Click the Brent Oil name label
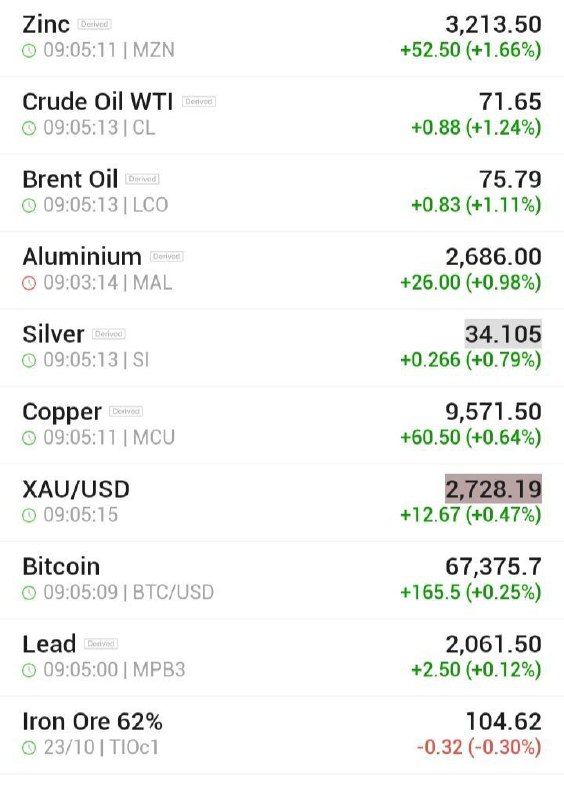The image size is (564, 800). click(x=70, y=179)
